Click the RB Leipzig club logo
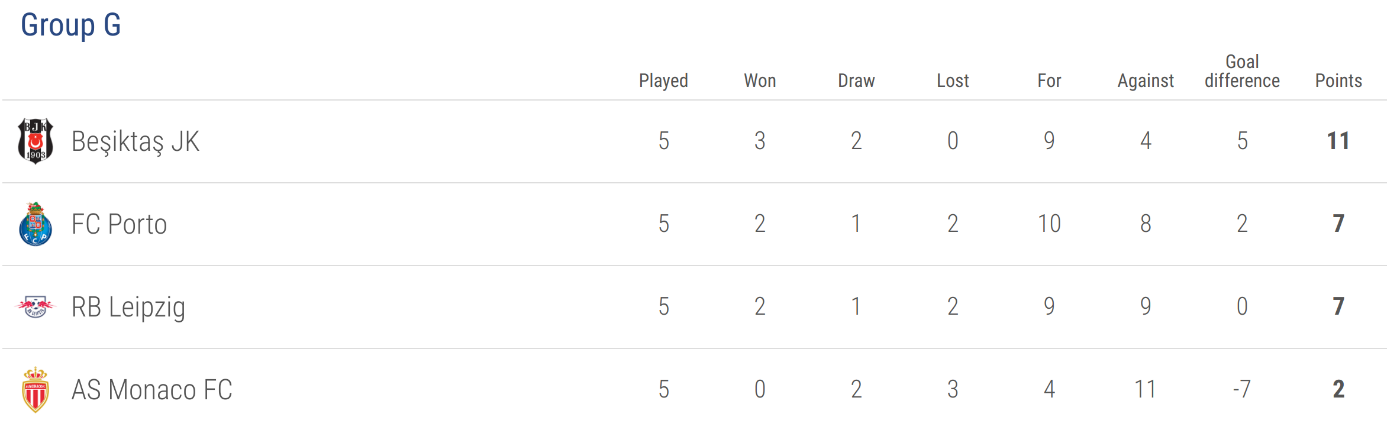The width and height of the screenshot is (1400, 433). pos(36,307)
